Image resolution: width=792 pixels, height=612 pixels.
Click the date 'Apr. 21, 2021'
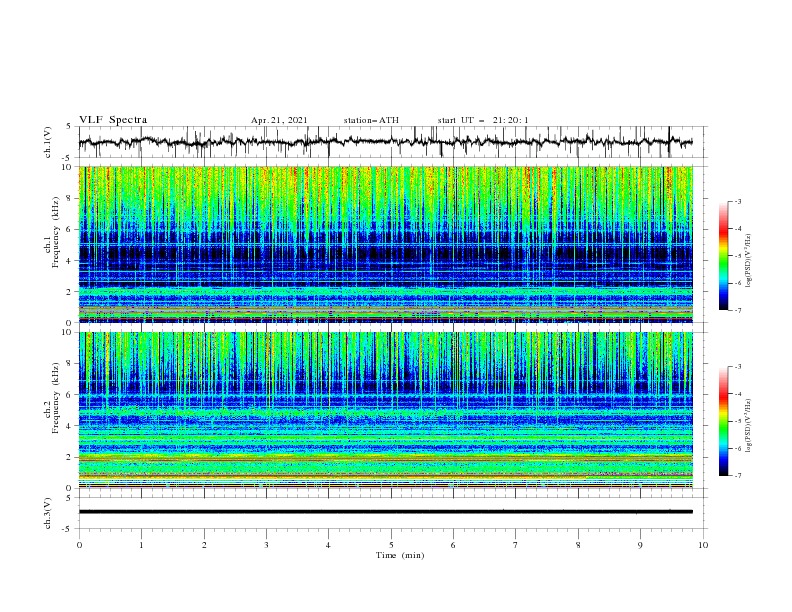click(279, 120)
